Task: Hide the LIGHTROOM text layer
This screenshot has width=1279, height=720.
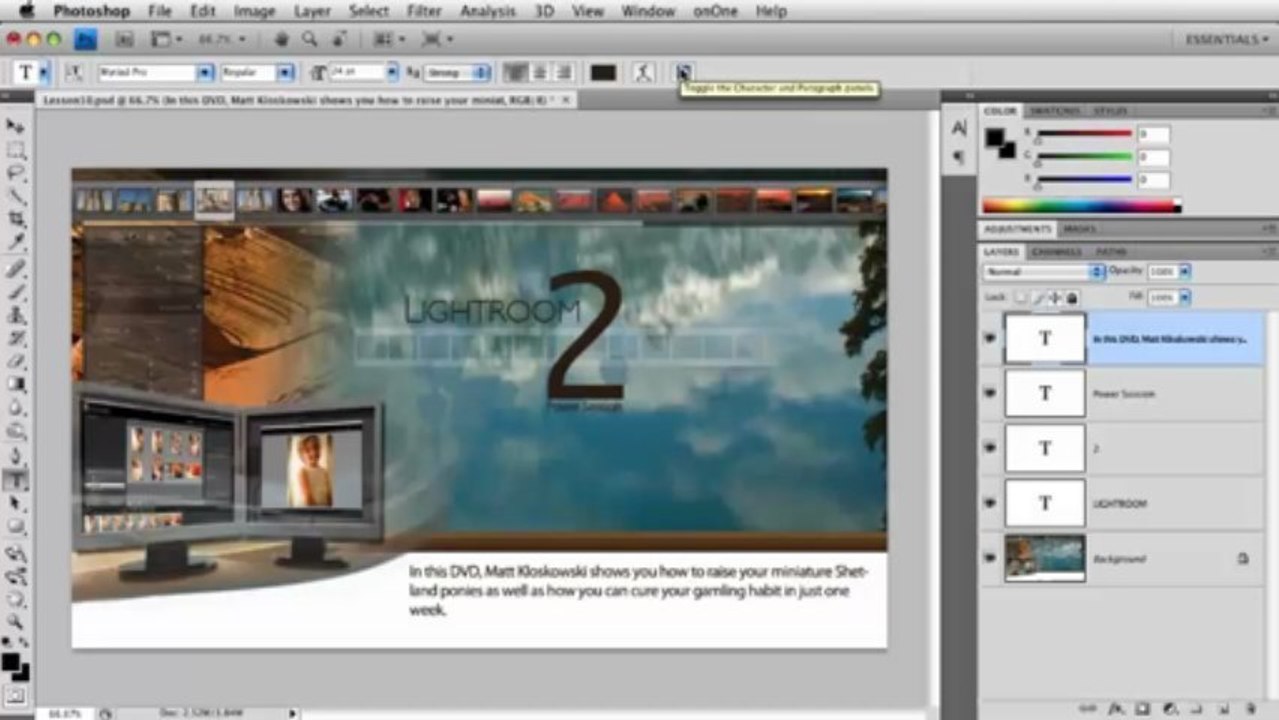Action: [x=990, y=503]
